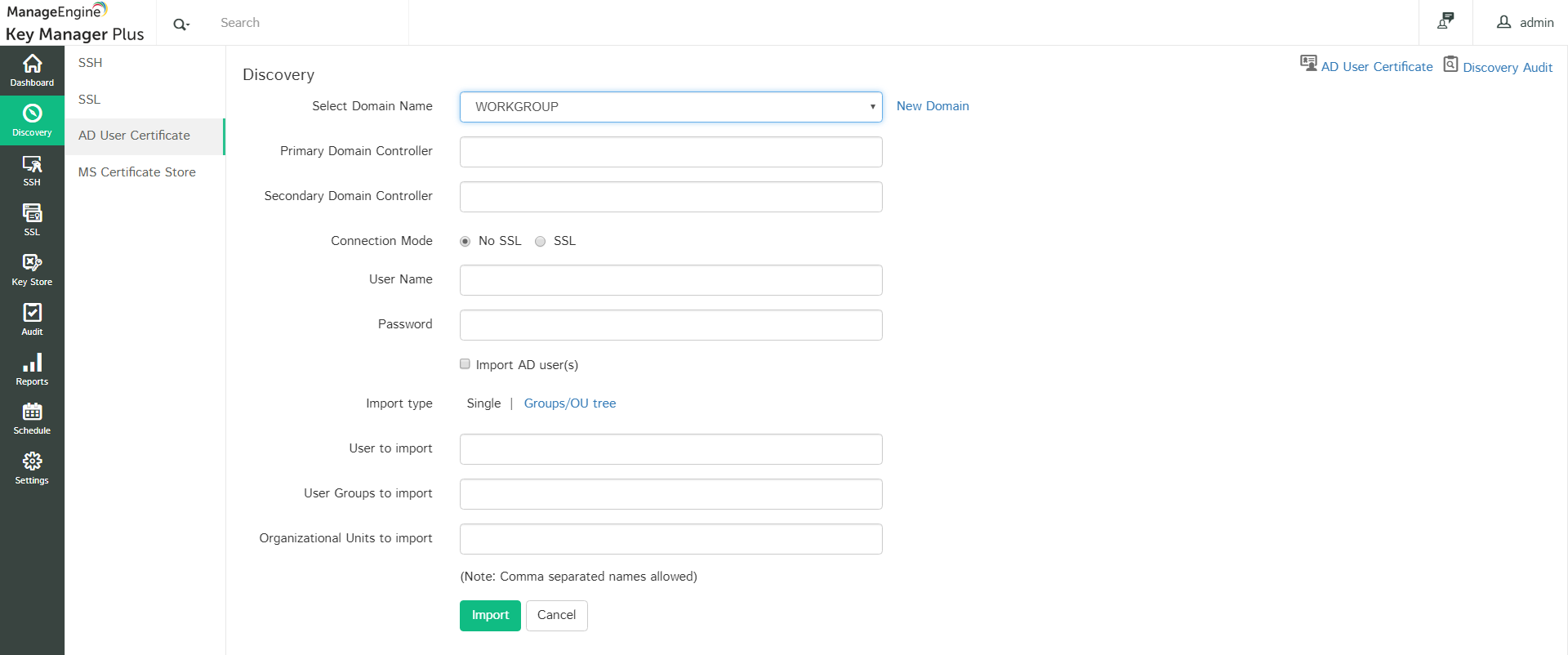Switch import type to Groups/OU tree
Viewport: 1568px width, 655px height.
click(x=570, y=403)
